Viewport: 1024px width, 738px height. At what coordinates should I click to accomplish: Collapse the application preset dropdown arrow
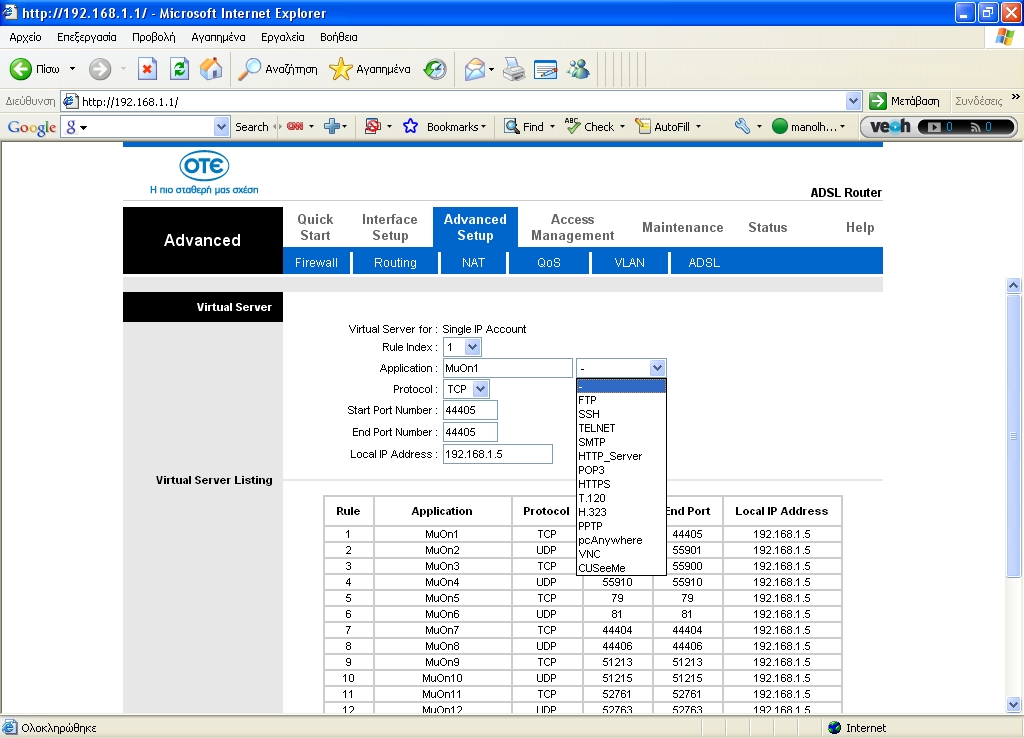tap(657, 368)
